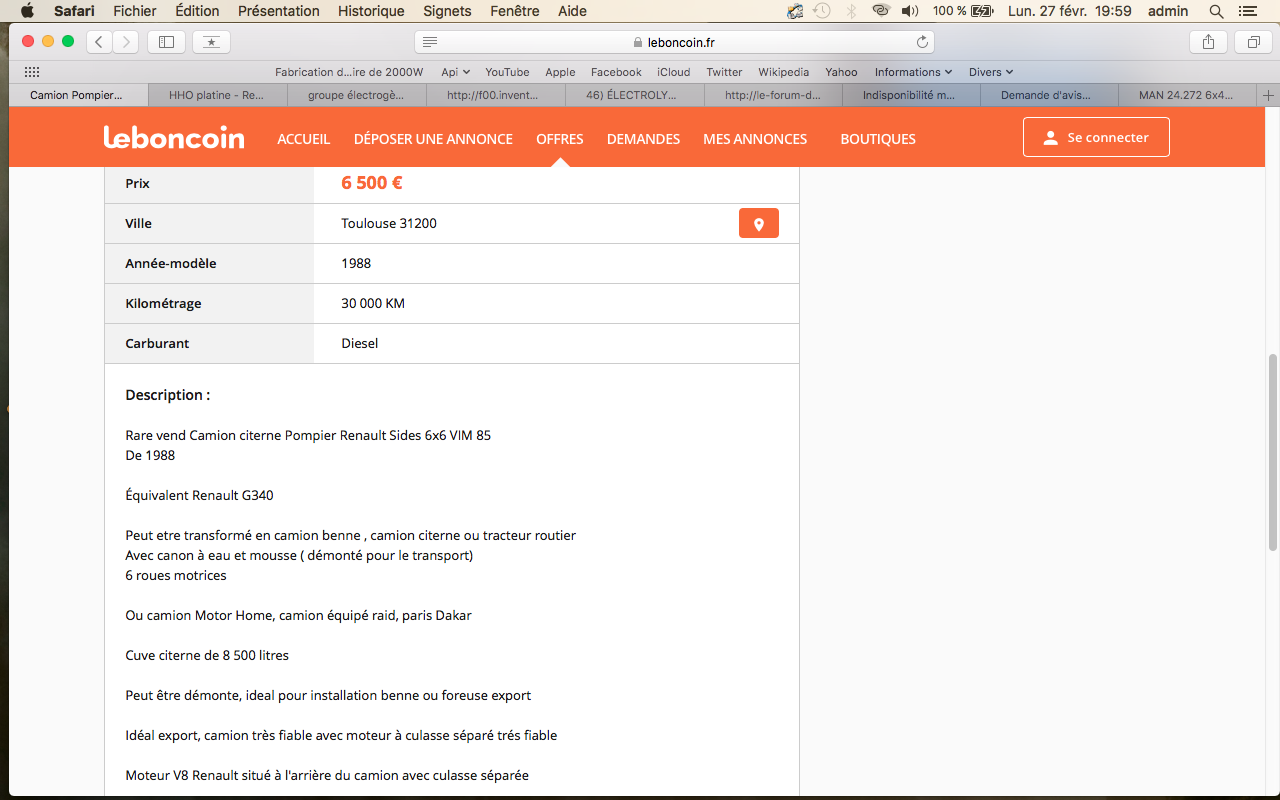Screen dimensions: 1280x800
Task: Open the Top Sites star button
Action: 211,42
